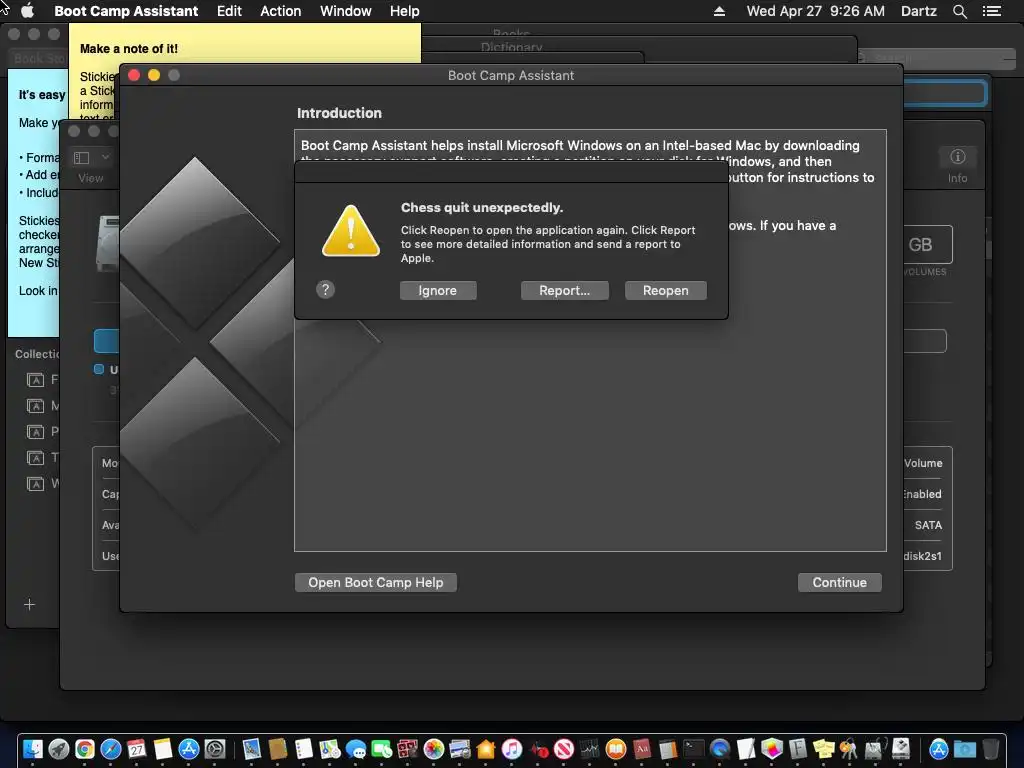Open Terminal from the Dock
The image size is (1024, 768).
(694, 748)
